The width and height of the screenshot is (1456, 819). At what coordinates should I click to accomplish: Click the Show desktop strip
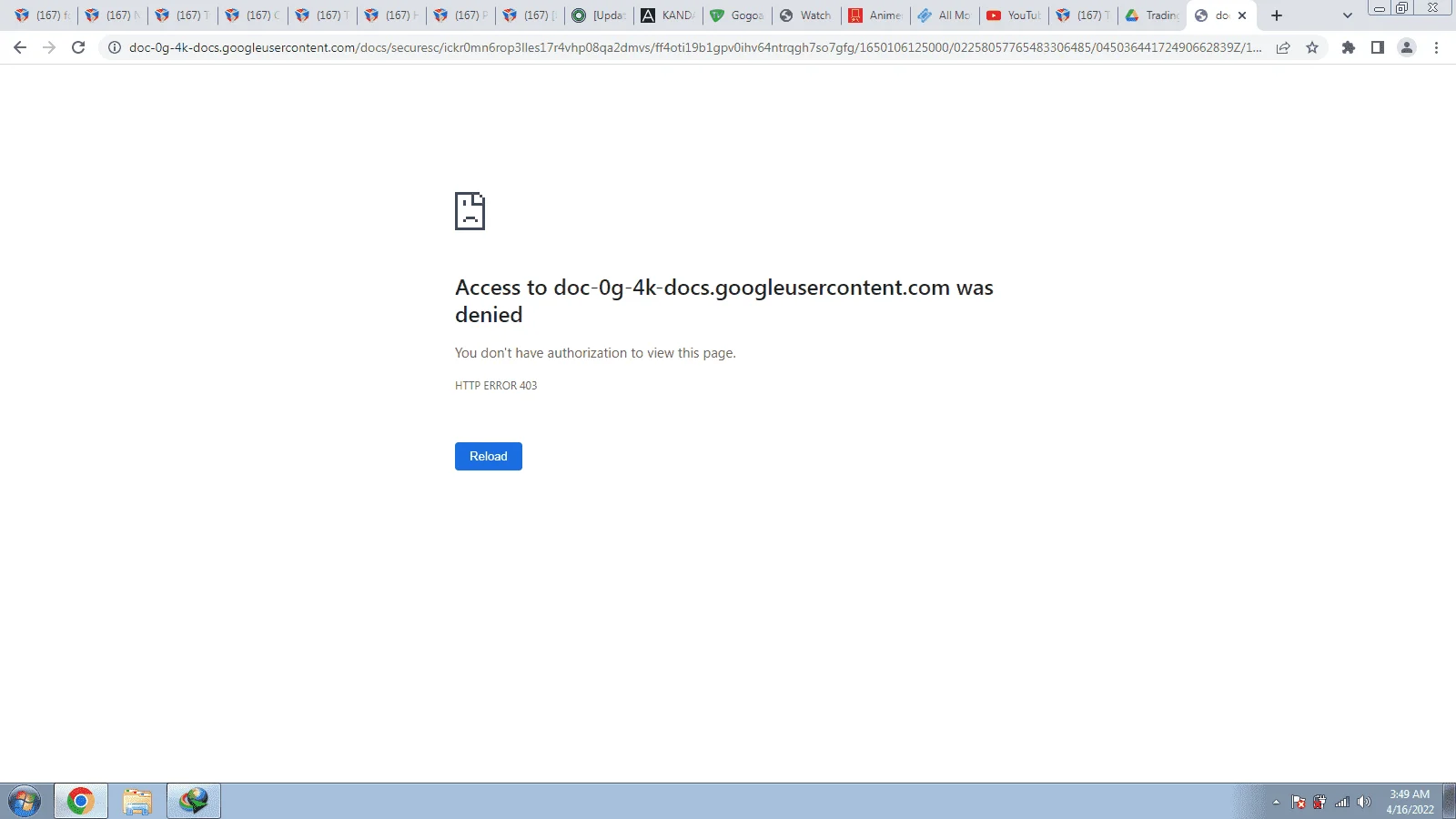click(1450, 802)
